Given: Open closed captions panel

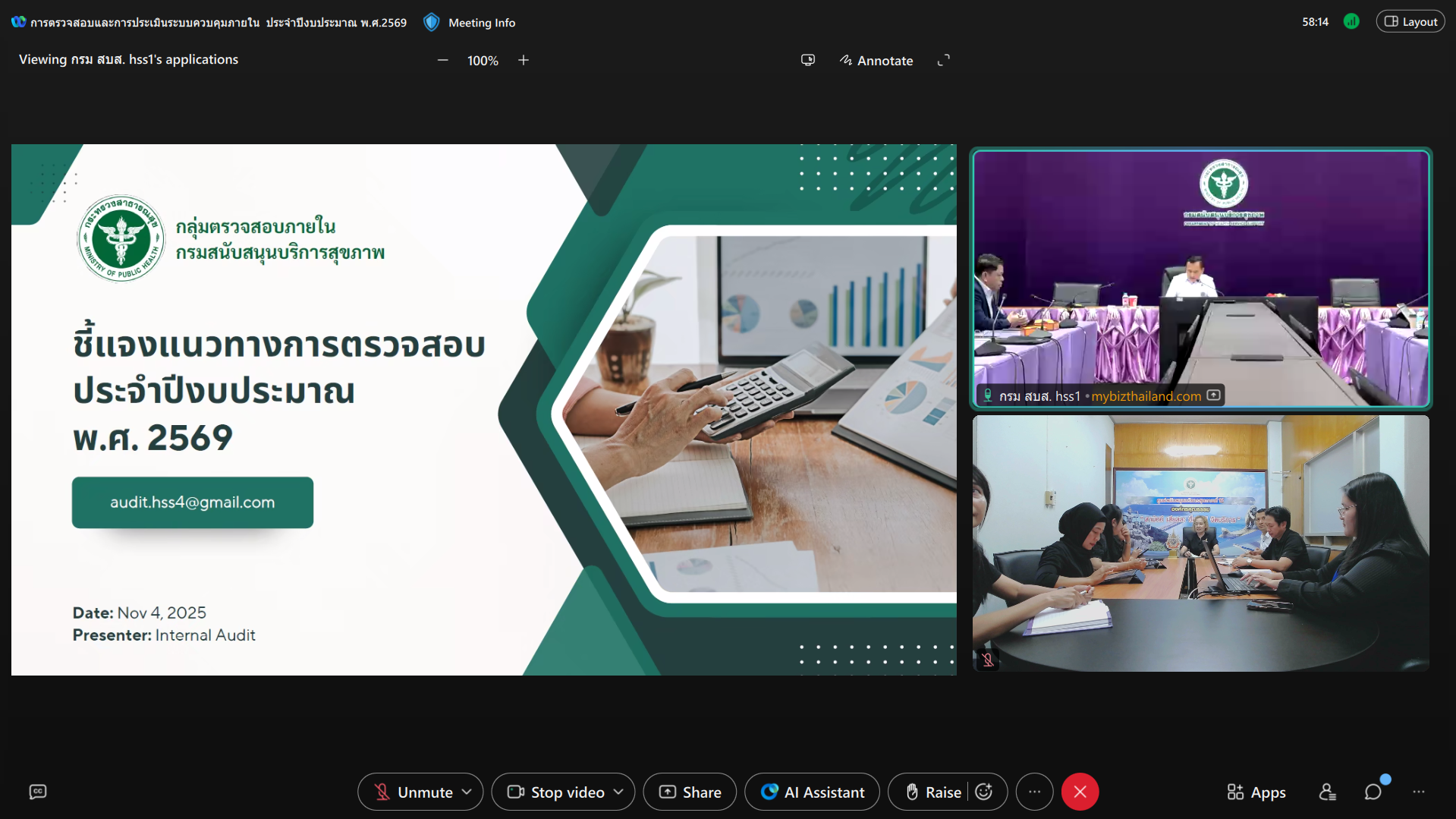Looking at the screenshot, I should point(38,792).
